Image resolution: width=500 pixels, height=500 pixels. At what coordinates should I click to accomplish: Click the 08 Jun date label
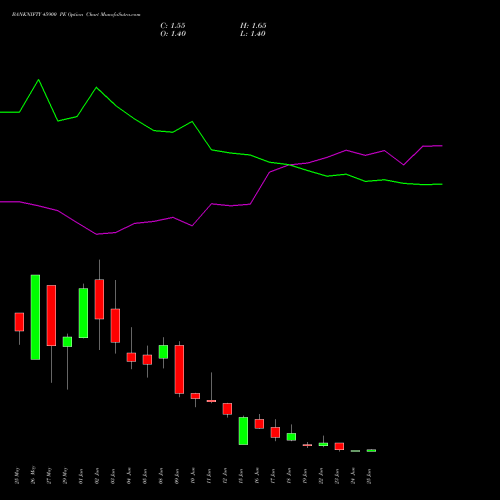point(161,476)
